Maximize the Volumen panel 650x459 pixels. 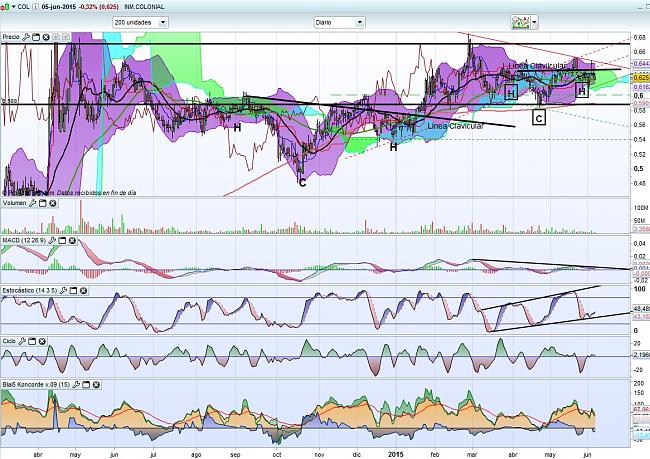(x=42, y=203)
